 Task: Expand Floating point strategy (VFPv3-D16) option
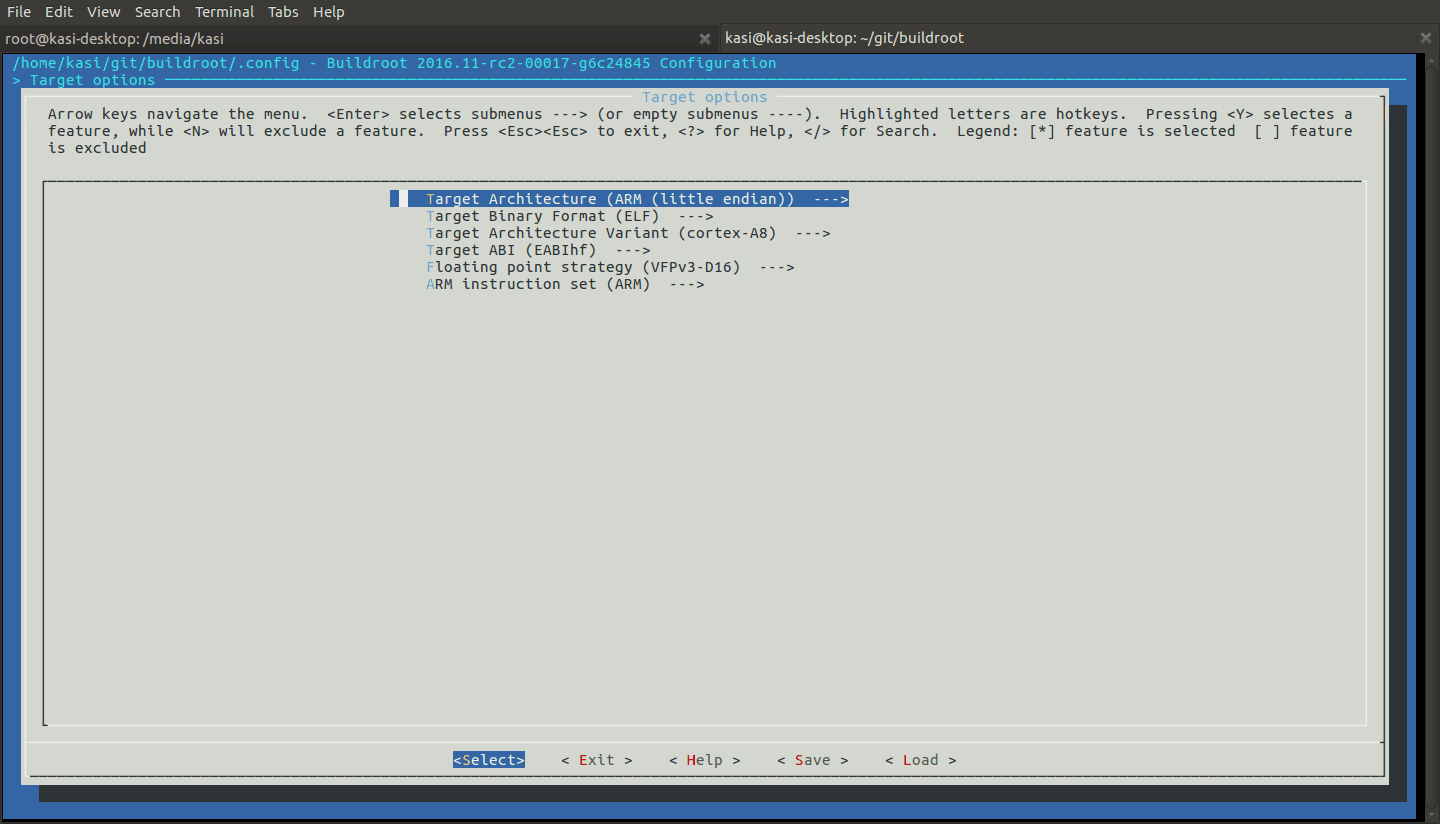[610, 267]
